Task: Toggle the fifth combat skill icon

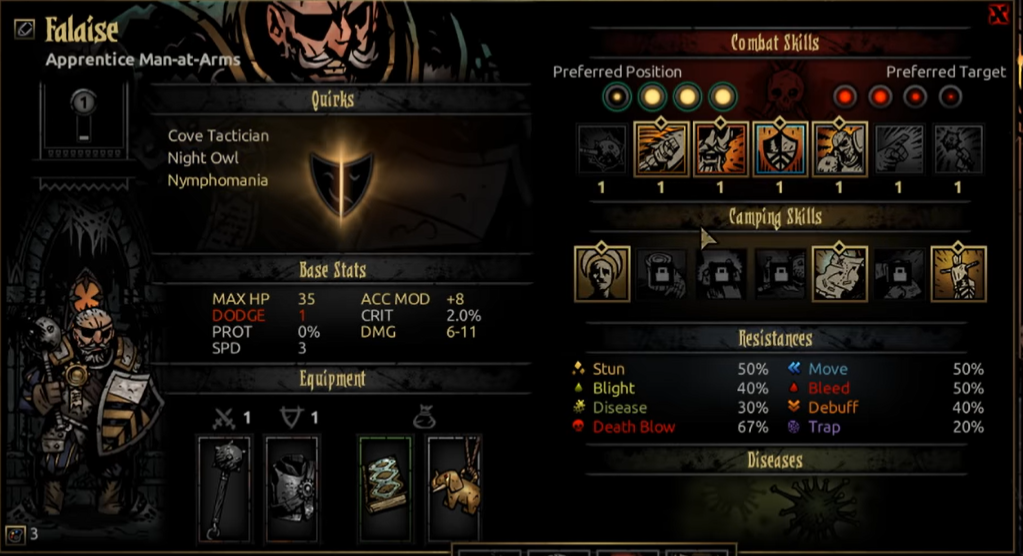Action: [x=839, y=149]
